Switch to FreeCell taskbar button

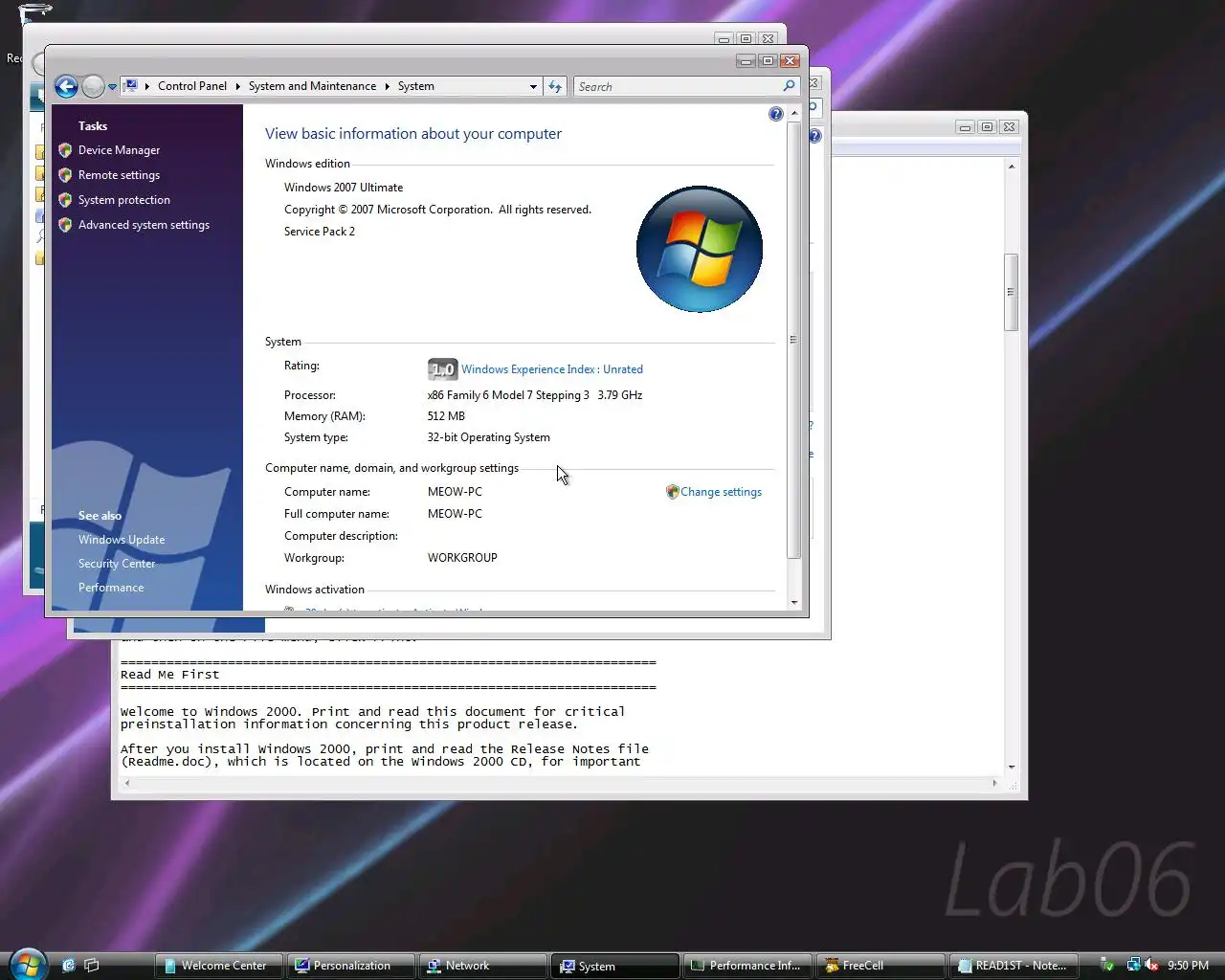pyautogui.click(x=880, y=966)
